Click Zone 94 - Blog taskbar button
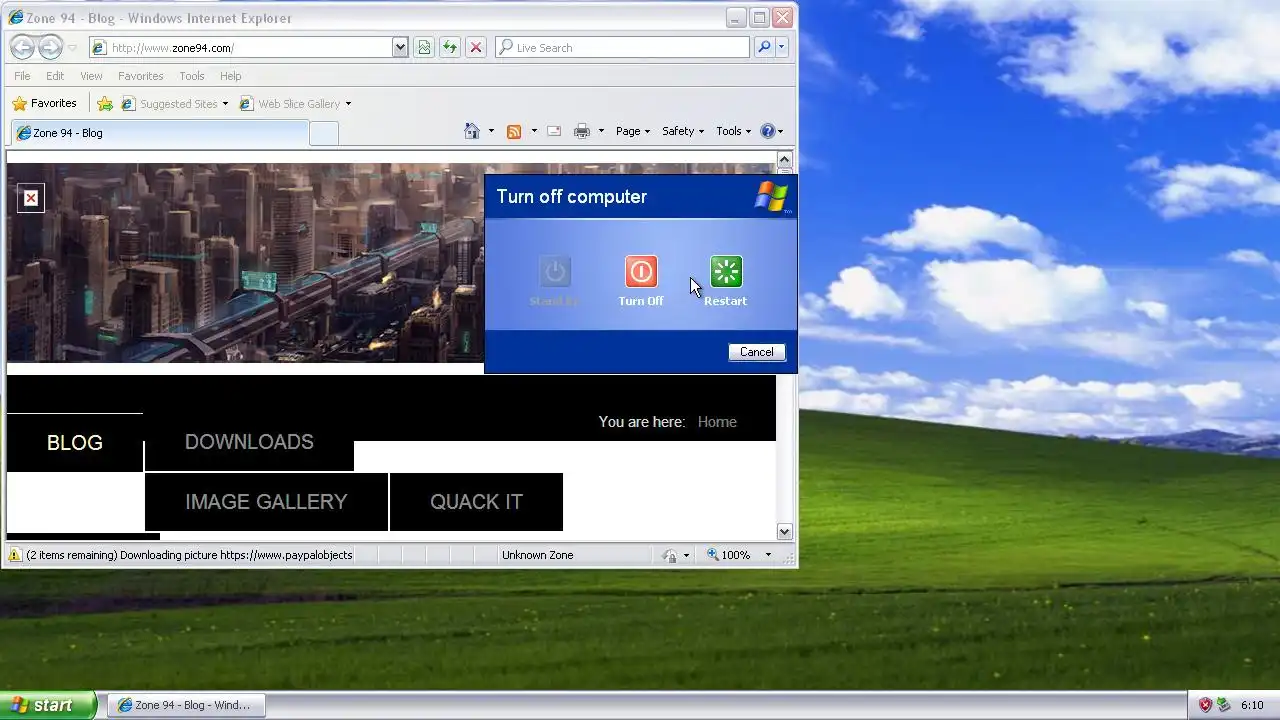The height and width of the screenshot is (720, 1280). click(185, 705)
